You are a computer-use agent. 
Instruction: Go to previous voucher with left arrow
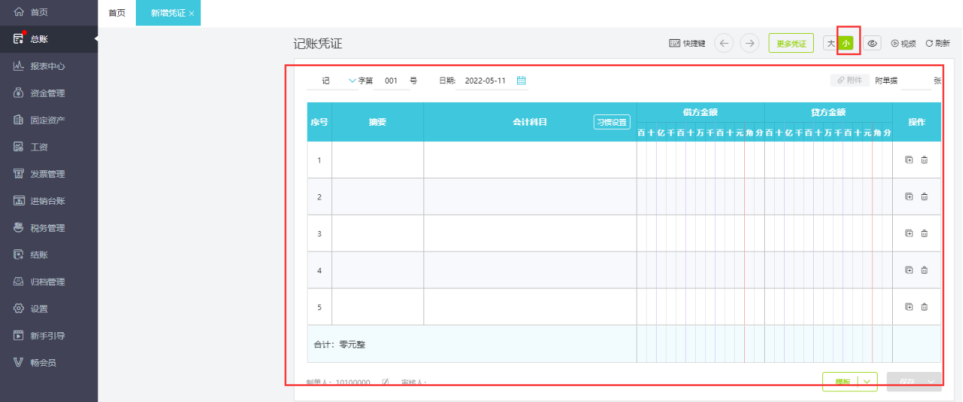[x=724, y=44]
